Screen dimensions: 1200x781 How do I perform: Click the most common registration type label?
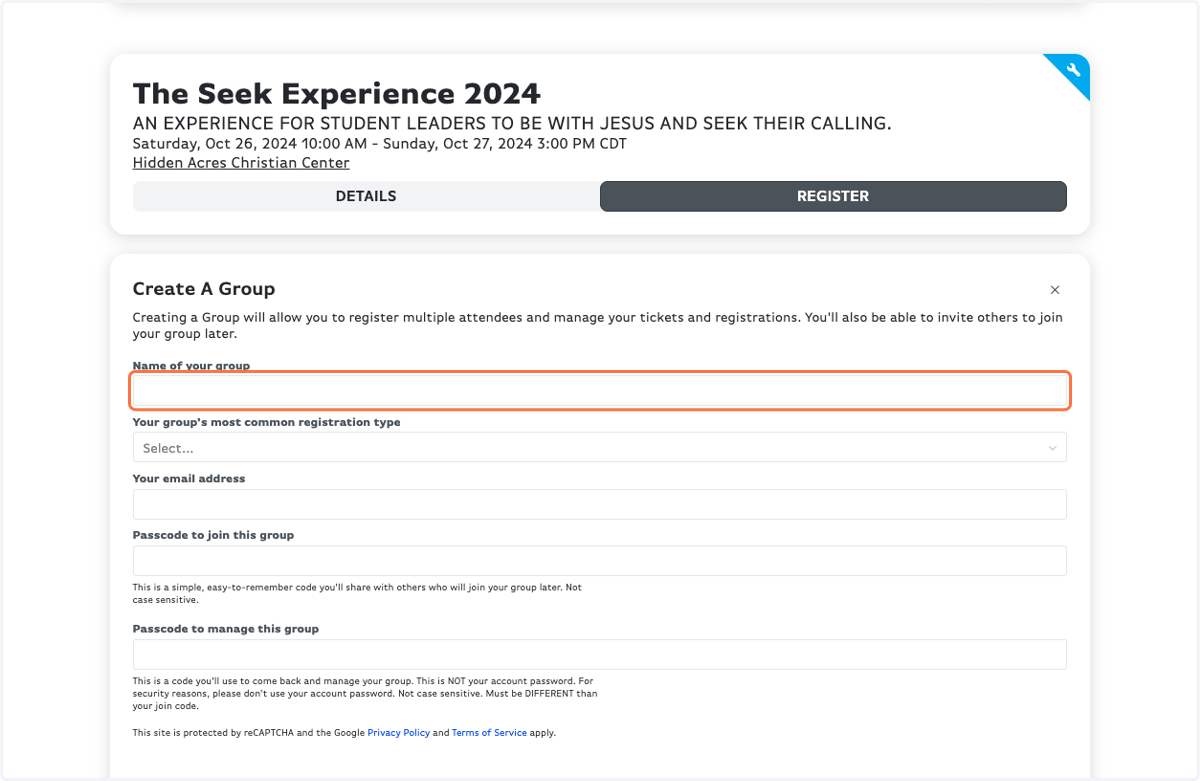pos(267,423)
